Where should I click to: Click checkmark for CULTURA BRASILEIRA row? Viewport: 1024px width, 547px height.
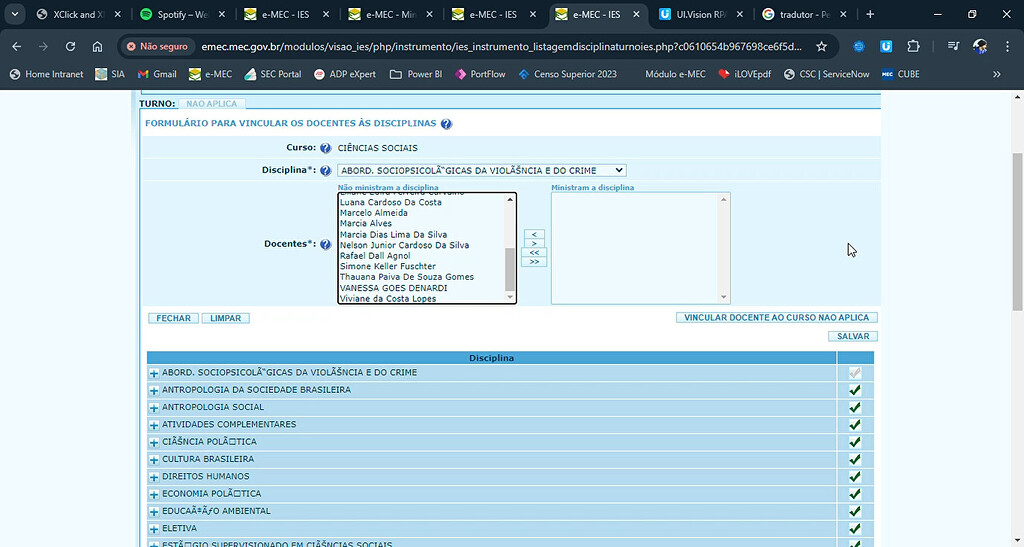coord(854,460)
